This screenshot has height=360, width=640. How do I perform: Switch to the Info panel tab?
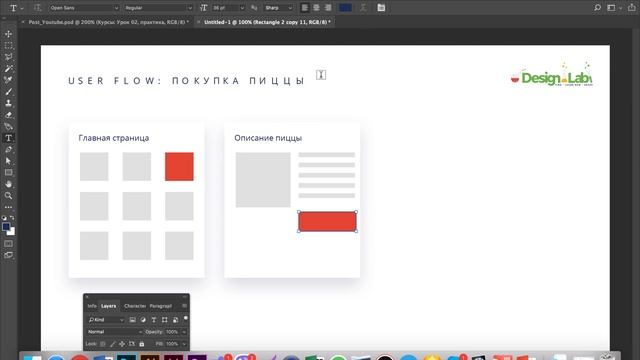(x=92, y=306)
